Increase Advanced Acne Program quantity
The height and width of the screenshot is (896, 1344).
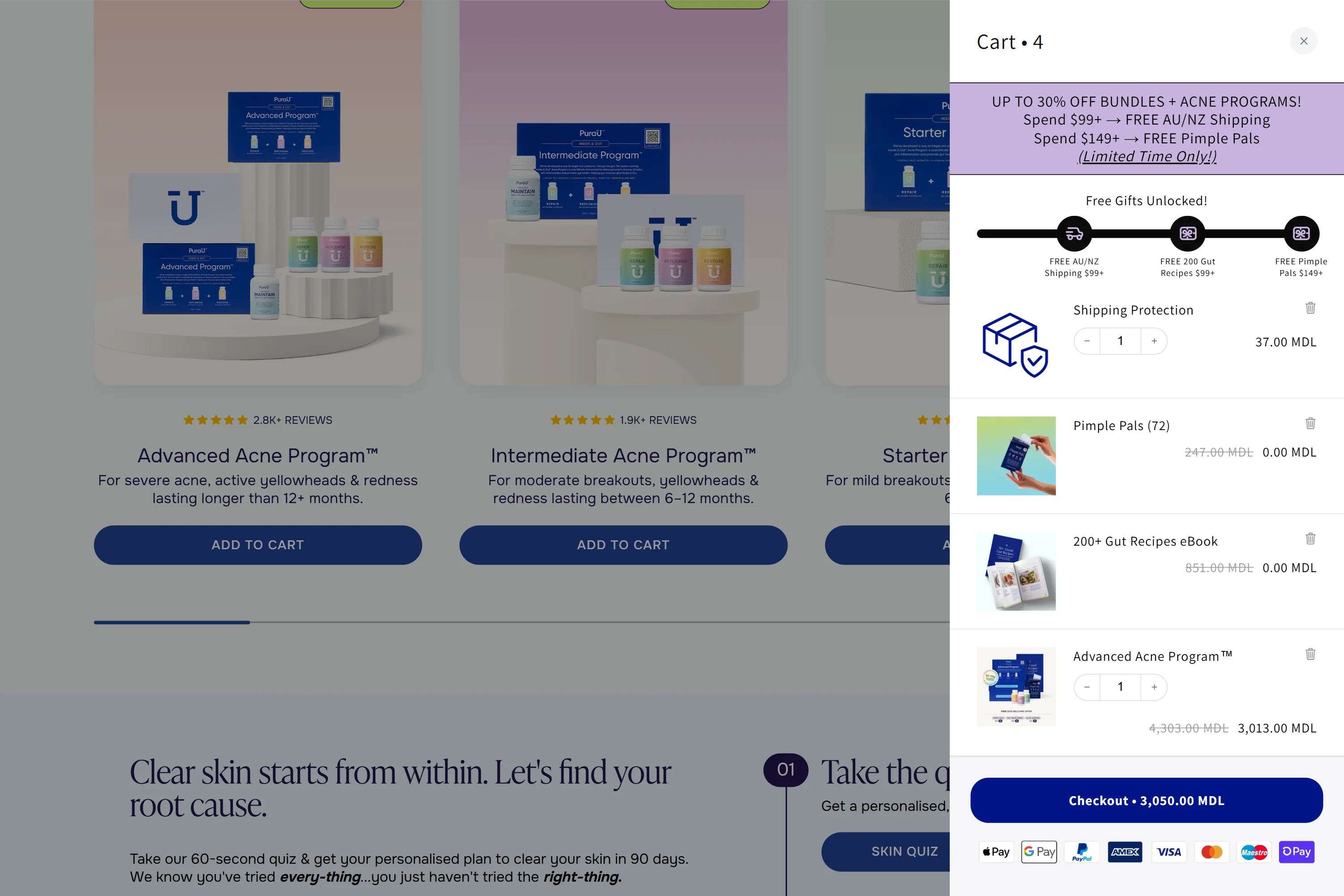tap(1154, 687)
